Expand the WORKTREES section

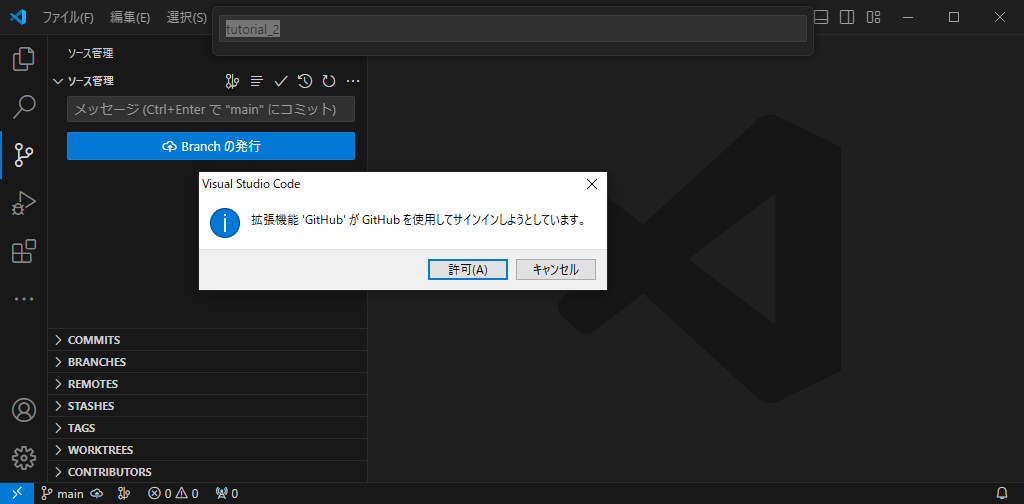tap(207, 450)
